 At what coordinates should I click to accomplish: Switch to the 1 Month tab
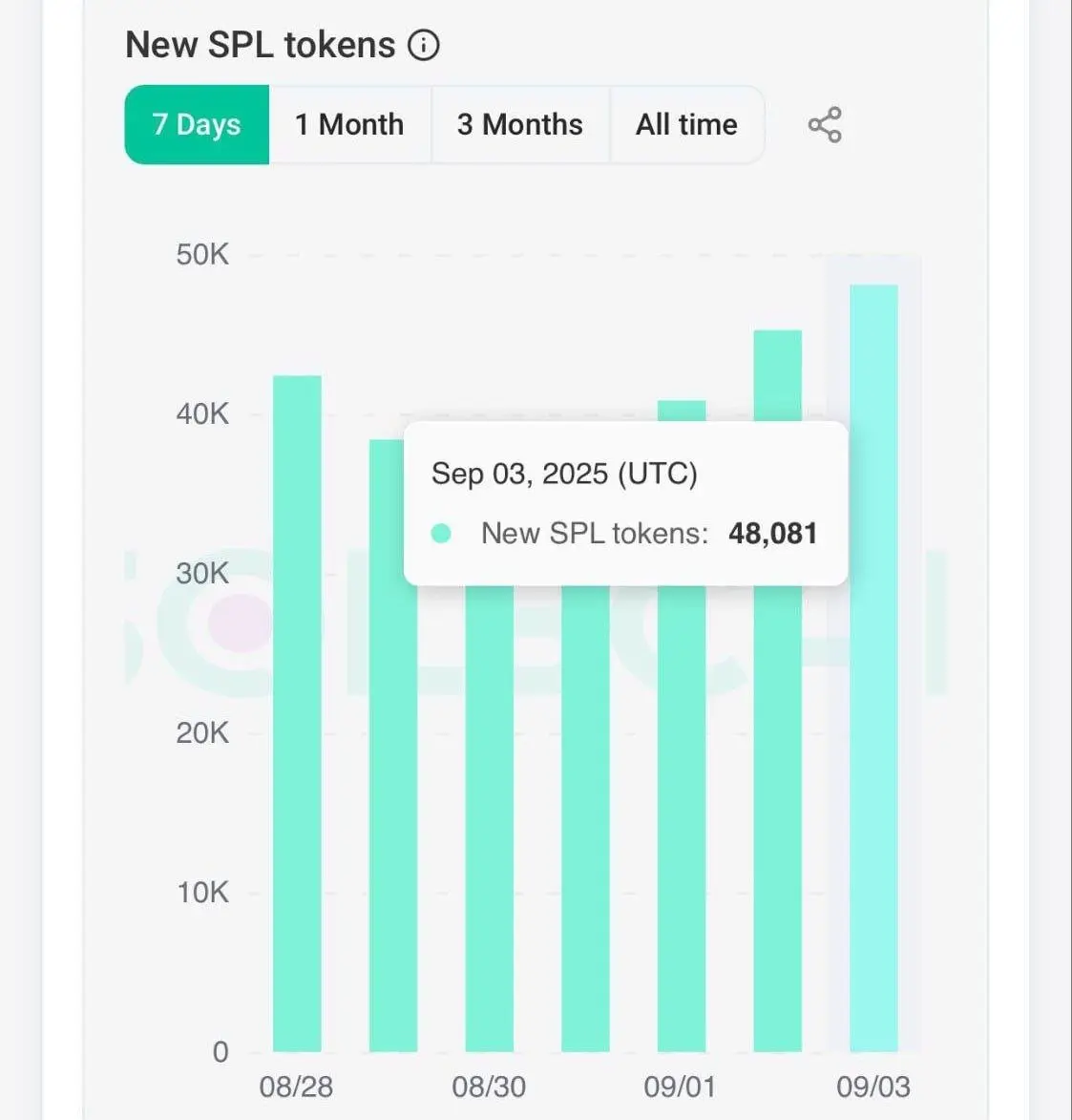(350, 125)
